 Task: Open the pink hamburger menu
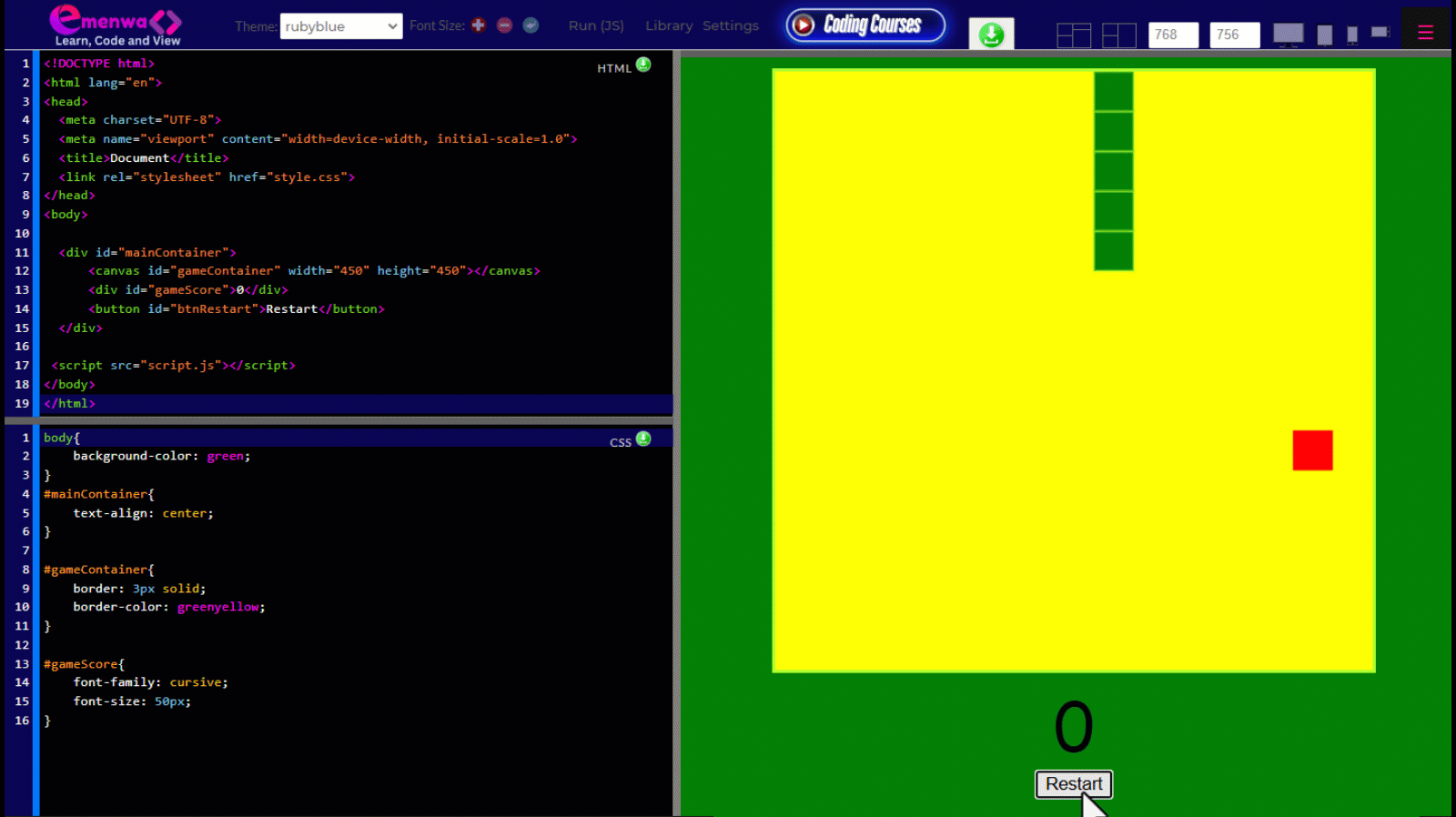[1425, 33]
